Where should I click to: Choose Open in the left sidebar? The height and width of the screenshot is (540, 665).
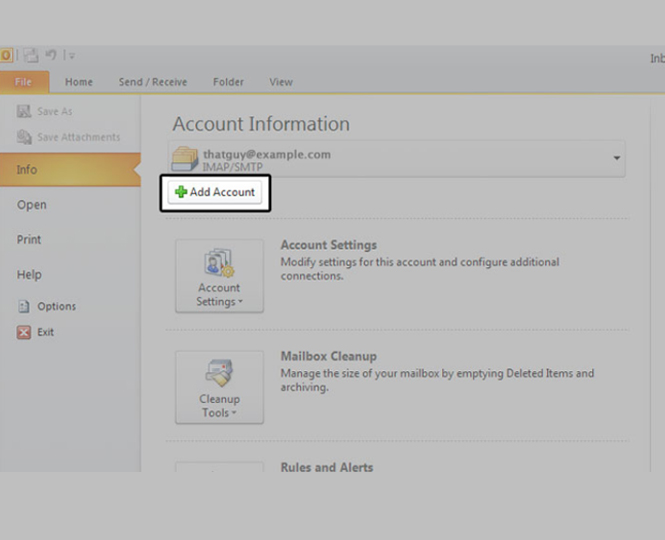tap(31, 205)
